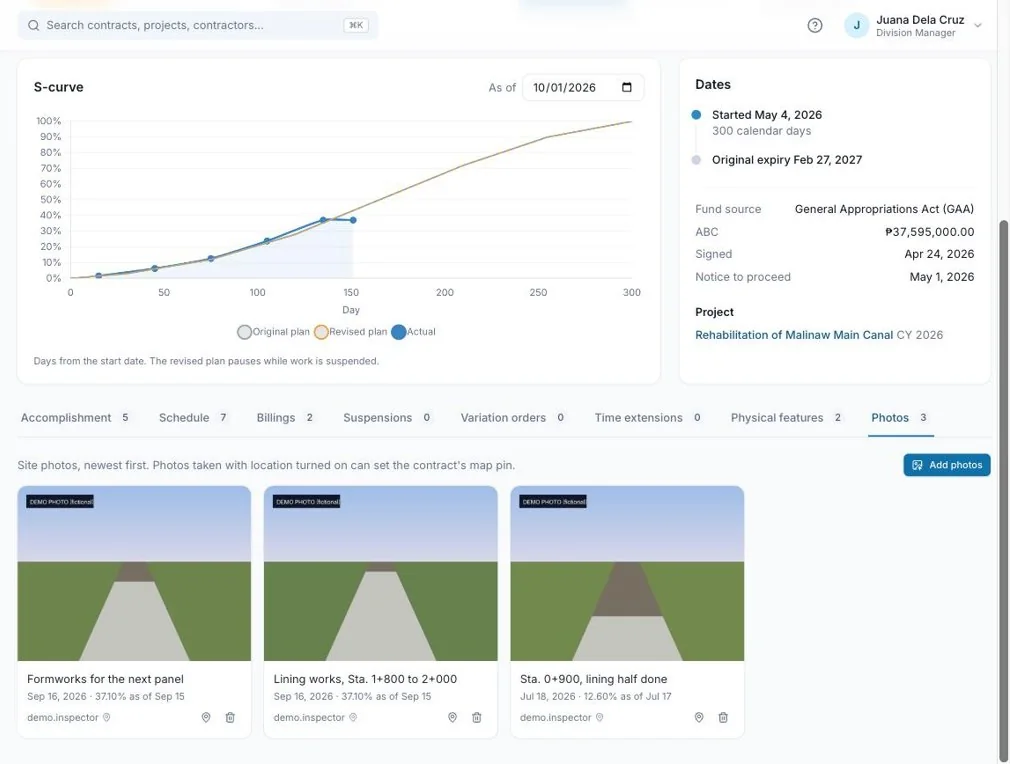Viewport: 1010px width, 764px height.
Task: Focus the Search contracts, projects, contractors field
Action: [x=198, y=25]
